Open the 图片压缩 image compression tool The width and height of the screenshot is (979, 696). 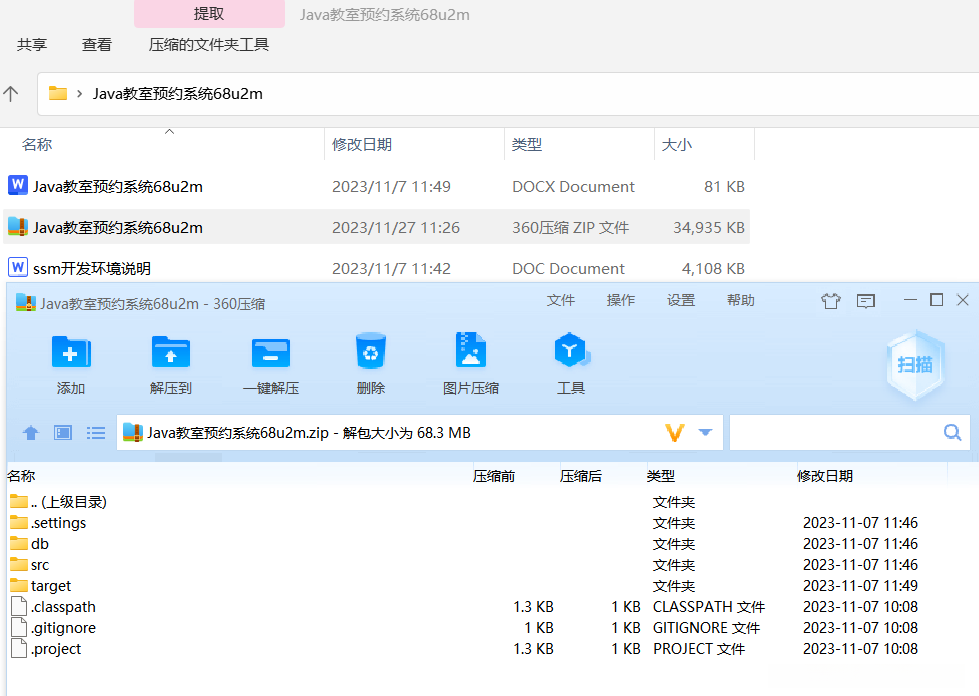(x=470, y=350)
